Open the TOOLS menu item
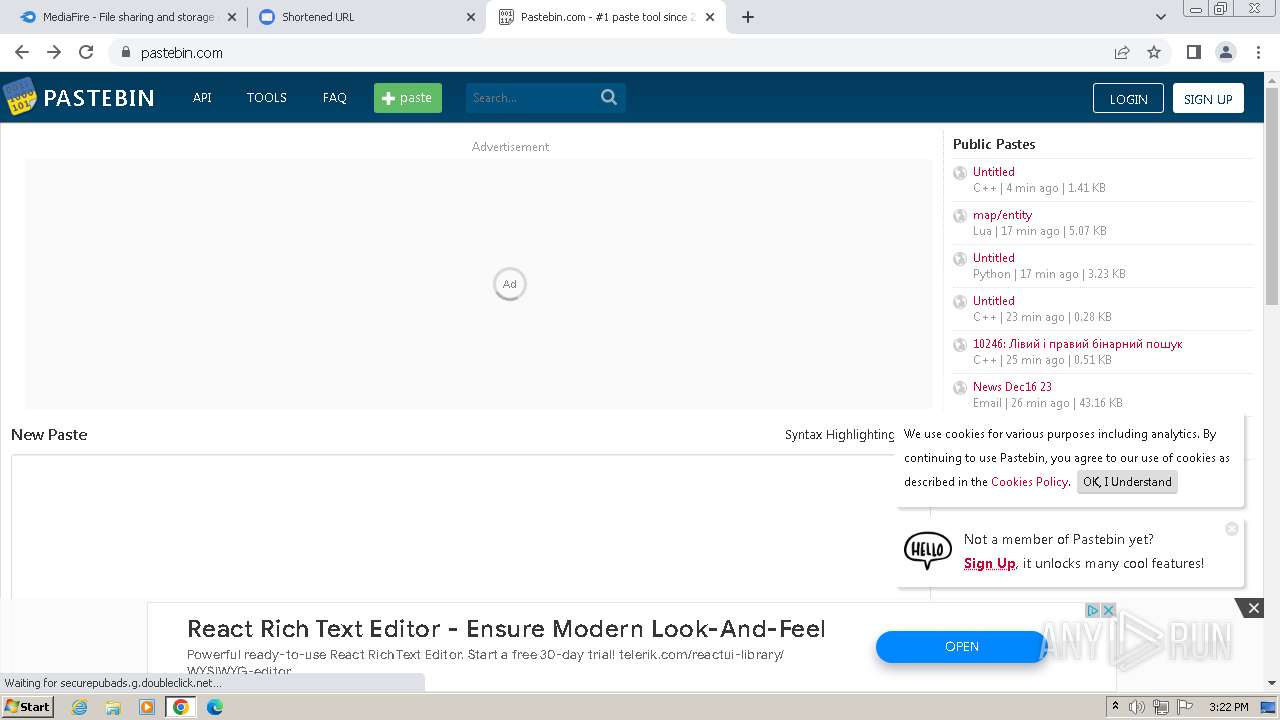Image resolution: width=1280 pixels, height=720 pixels. click(267, 97)
